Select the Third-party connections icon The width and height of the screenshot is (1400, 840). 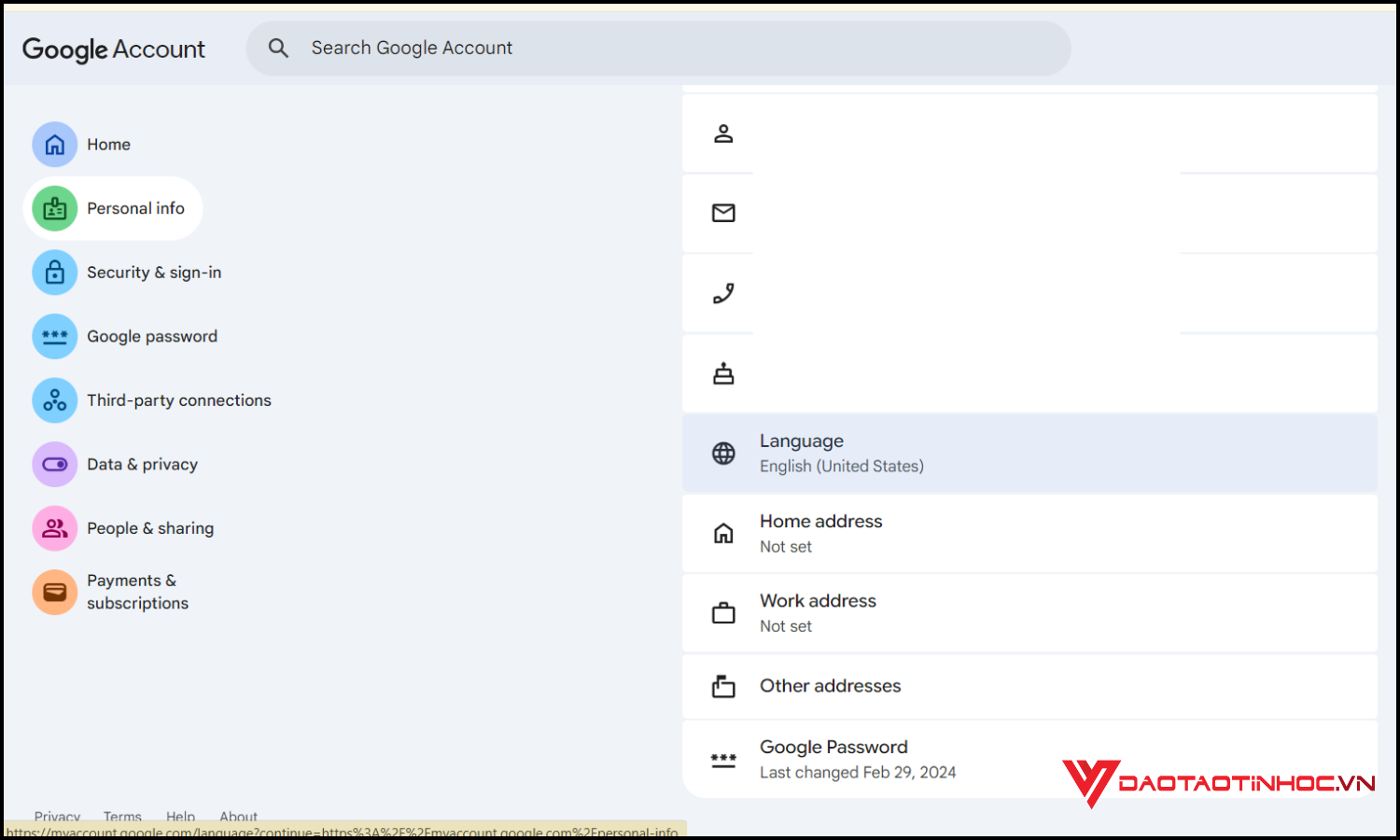(x=55, y=399)
